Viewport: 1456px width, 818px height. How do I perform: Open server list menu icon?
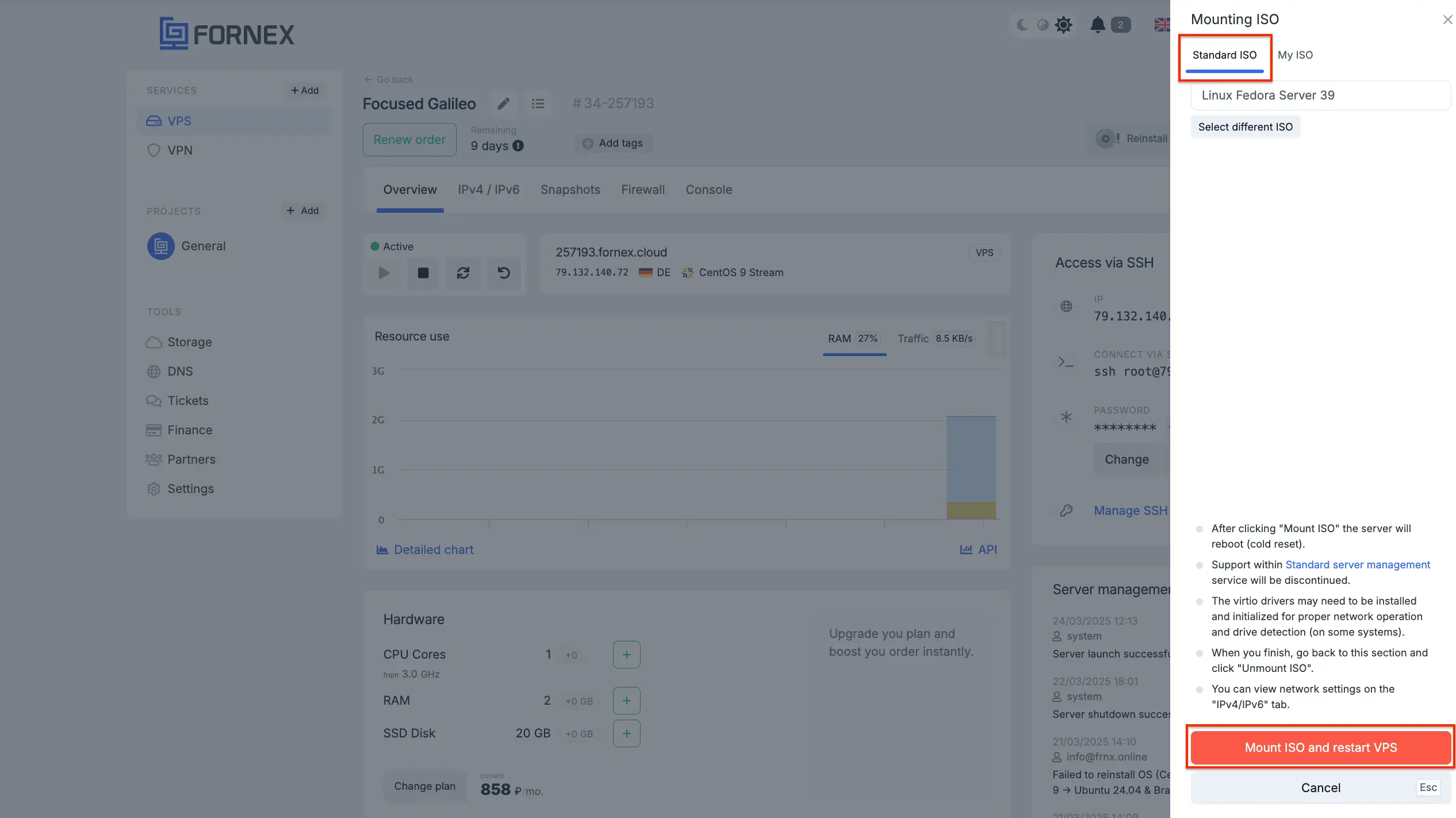[538, 104]
